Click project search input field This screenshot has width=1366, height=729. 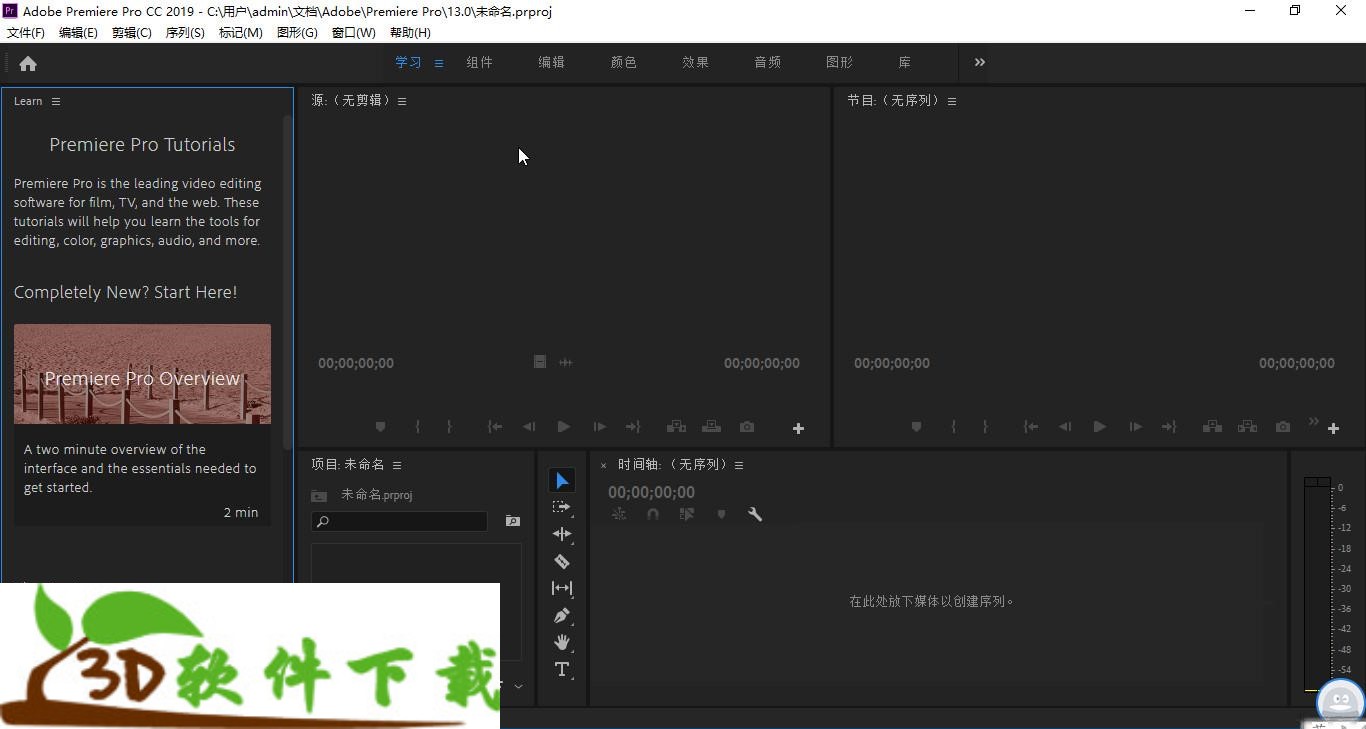click(x=400, y=521)
